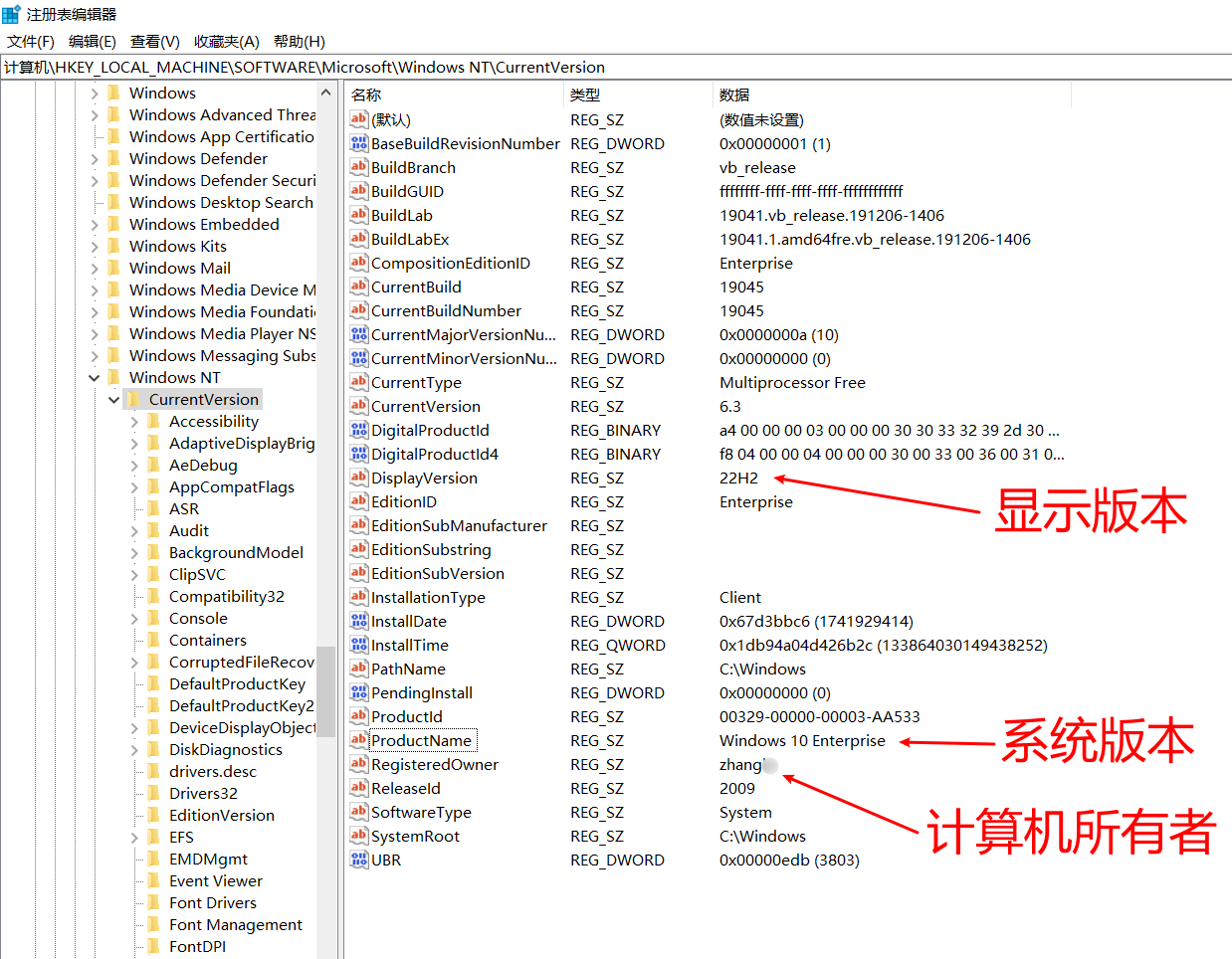
Task: Click the icon beside RegisteredOwner
Action: pos(359,764)
